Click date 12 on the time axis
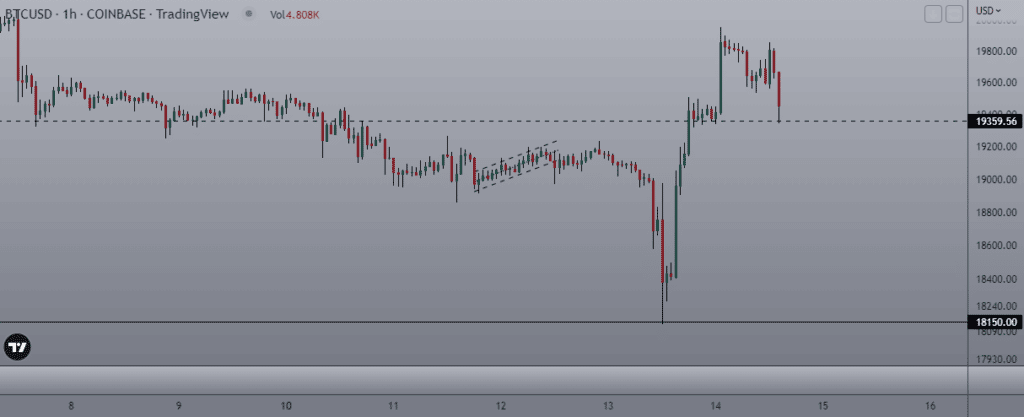The width and height of the screenshot is (1024, 417). [501, 405]
